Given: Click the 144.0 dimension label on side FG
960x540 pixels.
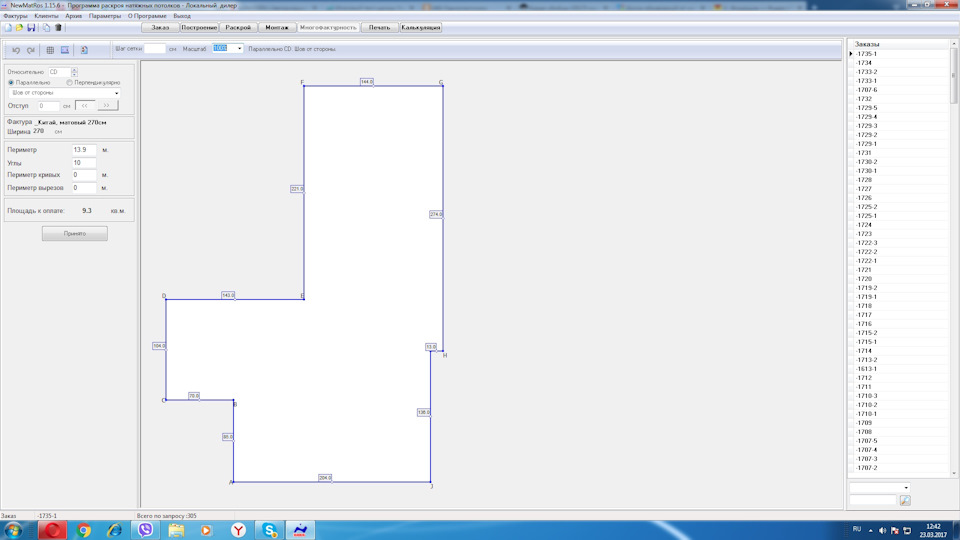Looking at the screenshot, I should tap(367, 81).
